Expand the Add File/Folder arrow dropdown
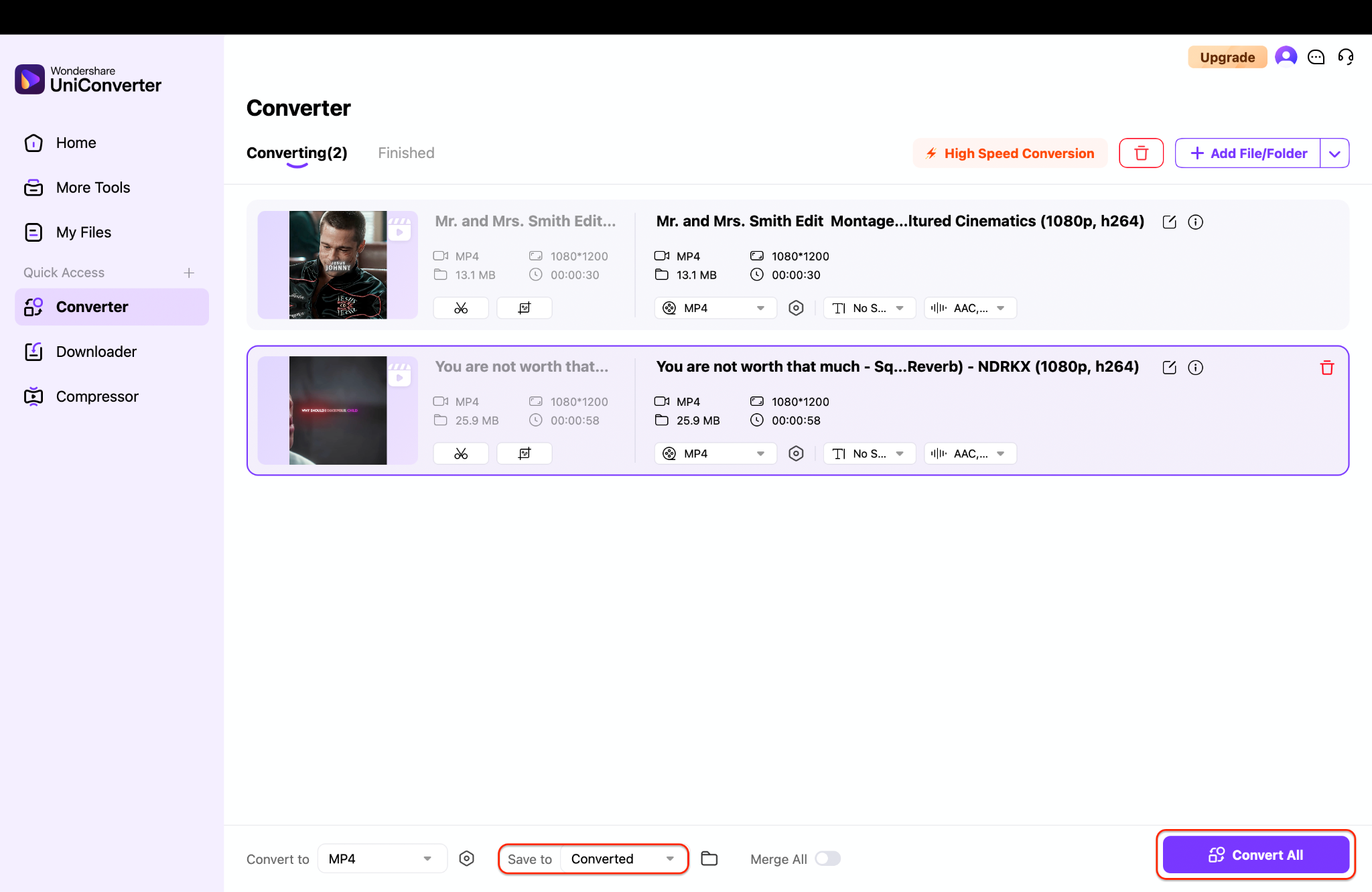Viewport: 1372px width, 892px height. [x=1334, y=153]
